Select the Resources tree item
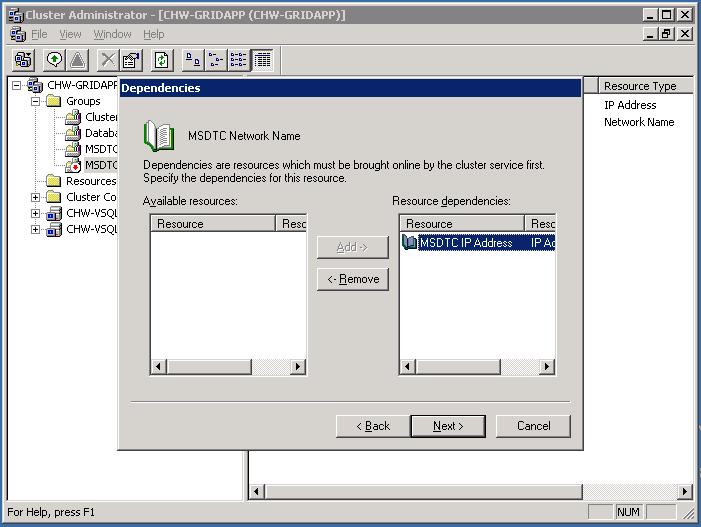The height and width of the screenshot is (527, 701). [91, 181]
